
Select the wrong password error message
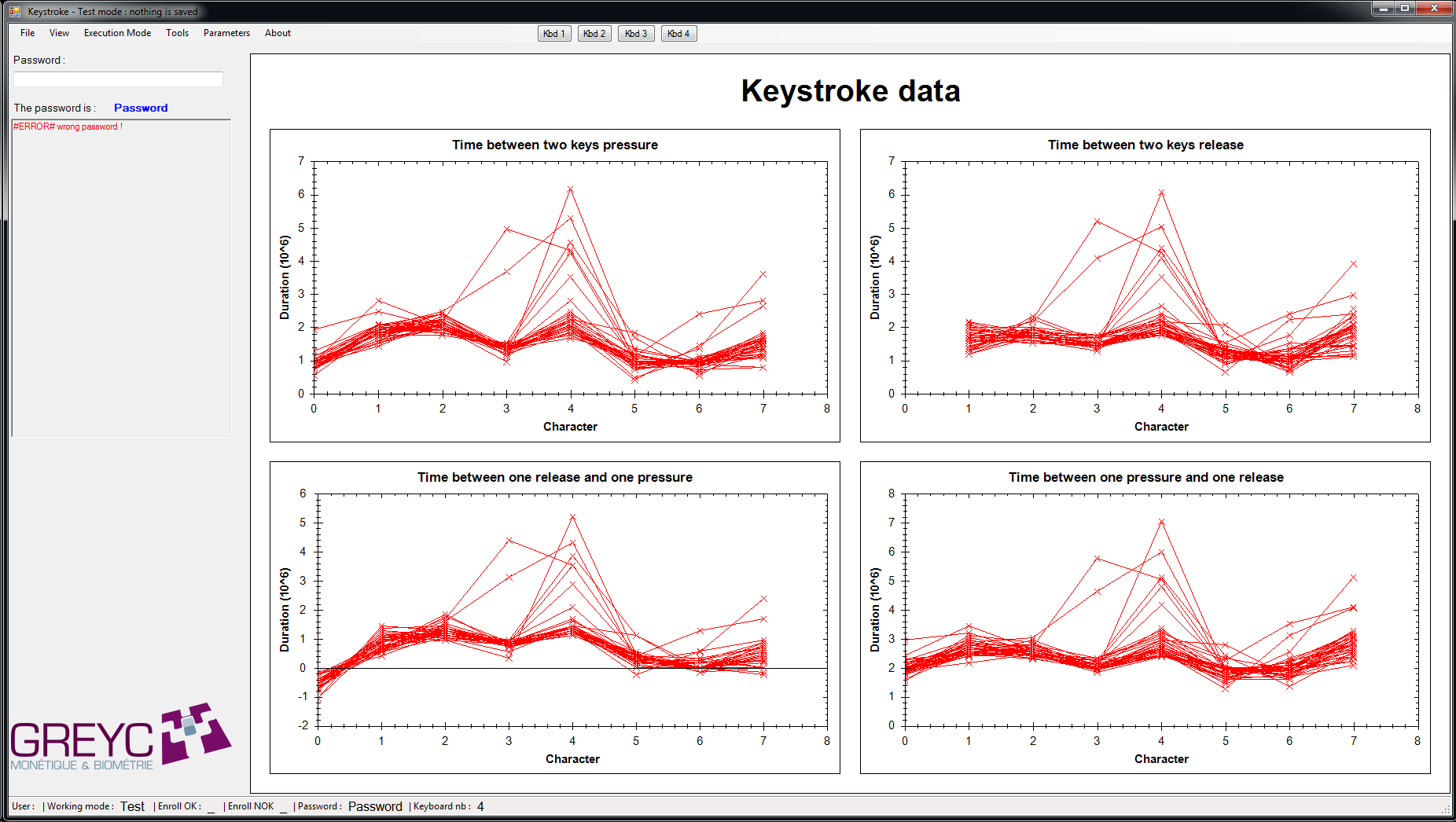tap(68, 126)
